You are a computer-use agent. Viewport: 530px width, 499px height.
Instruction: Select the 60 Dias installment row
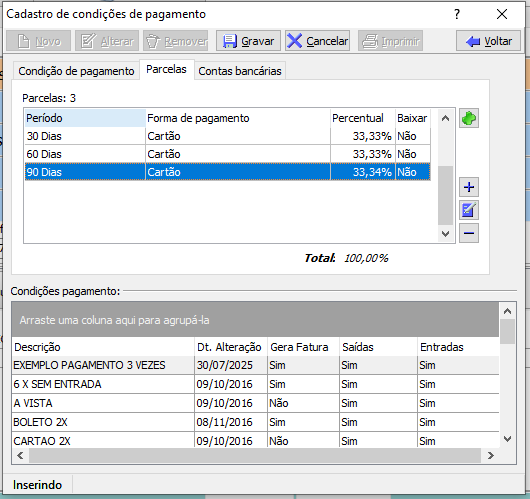point(227,154)
